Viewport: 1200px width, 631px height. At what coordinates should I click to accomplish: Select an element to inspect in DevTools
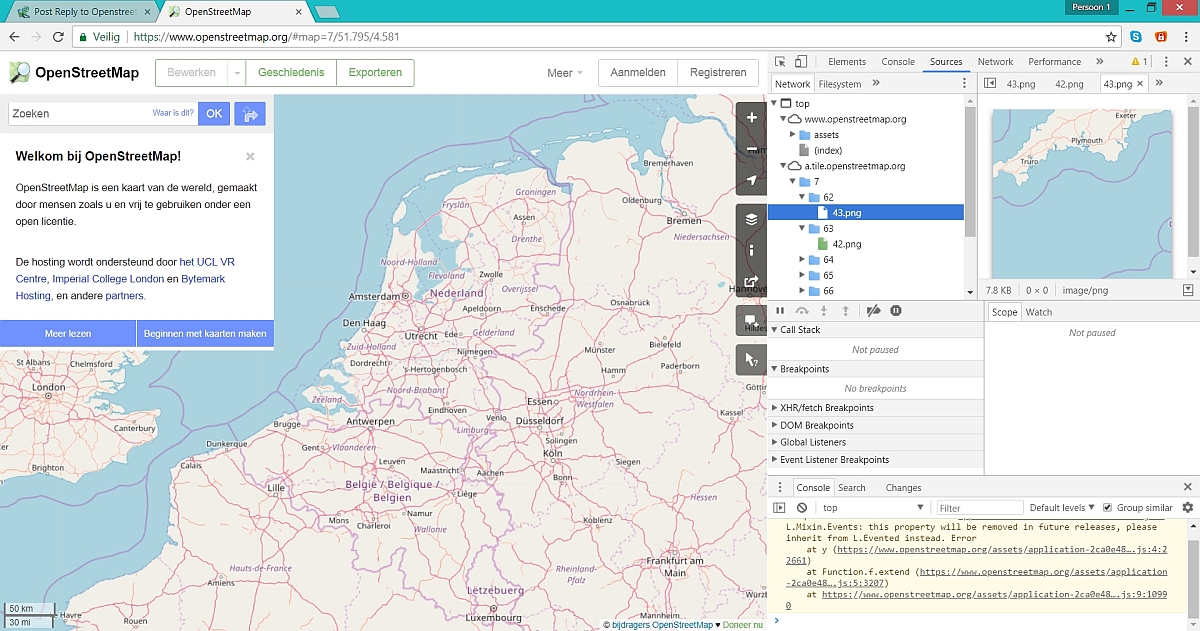click(780, 62)
